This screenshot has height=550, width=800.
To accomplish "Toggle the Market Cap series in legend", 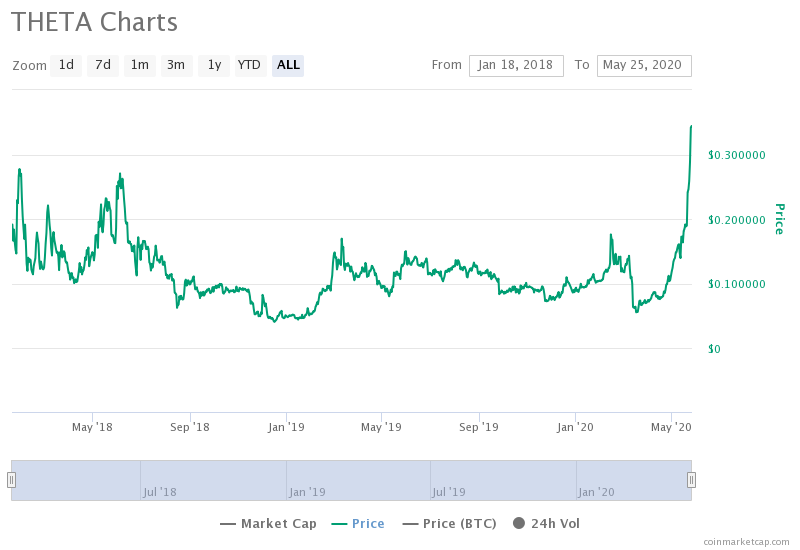I will pyautogui.click(x=268, y=523).
